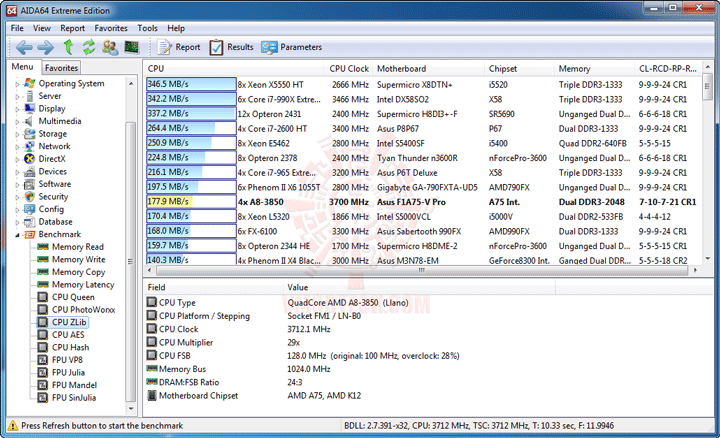Open the Memory Copy benchmark

(79, 272)
